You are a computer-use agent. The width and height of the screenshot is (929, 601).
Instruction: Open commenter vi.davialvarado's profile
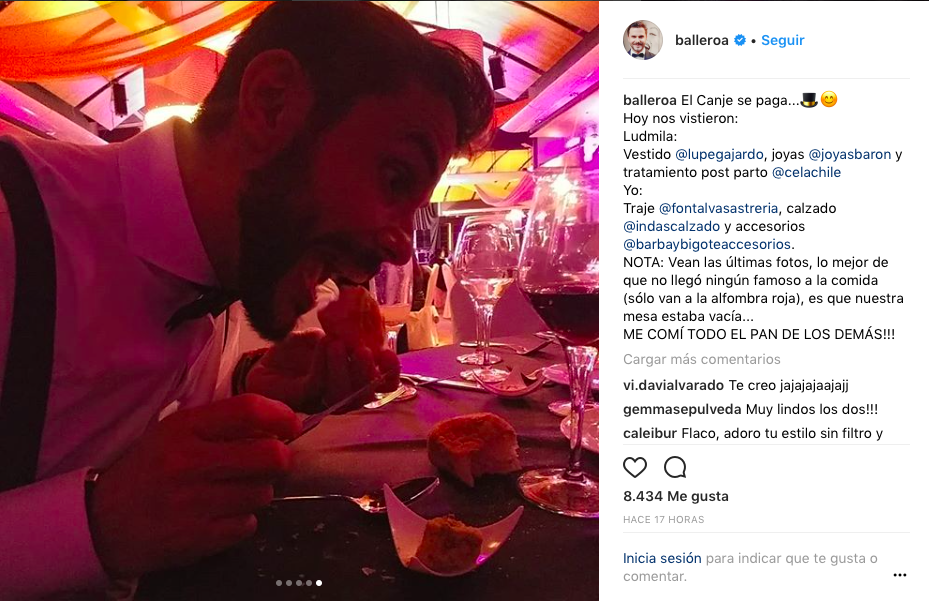[673, 385]
